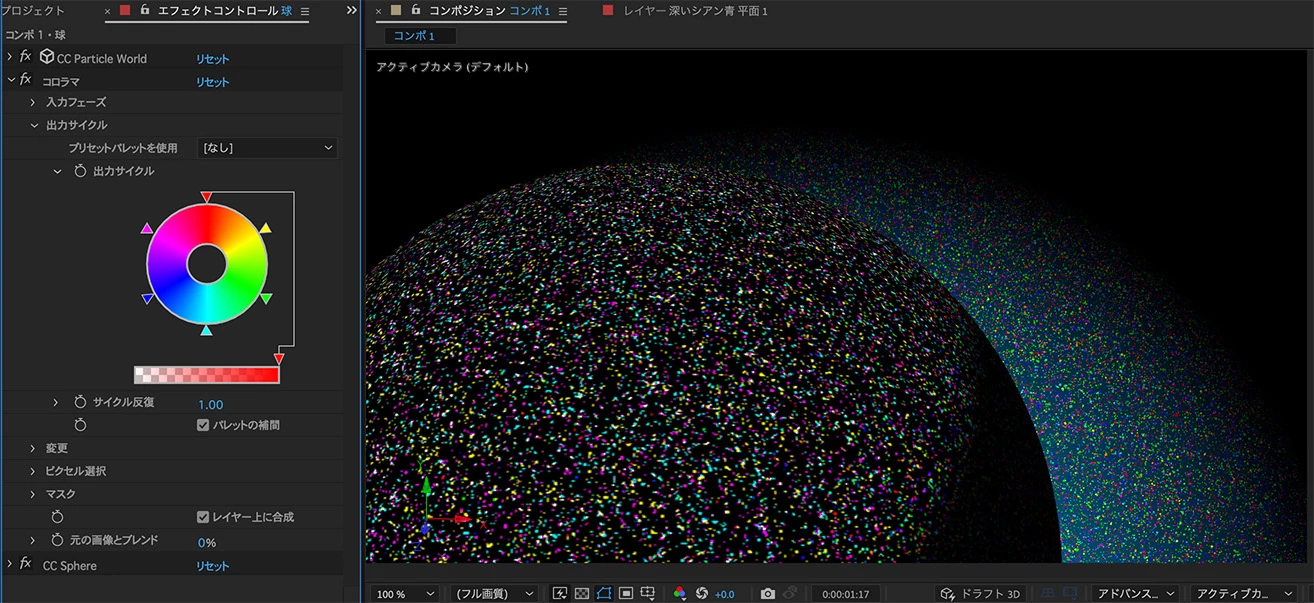Open grid and guide options
Viewport: 1314px width, 603px height.
(x=648, y=594)
